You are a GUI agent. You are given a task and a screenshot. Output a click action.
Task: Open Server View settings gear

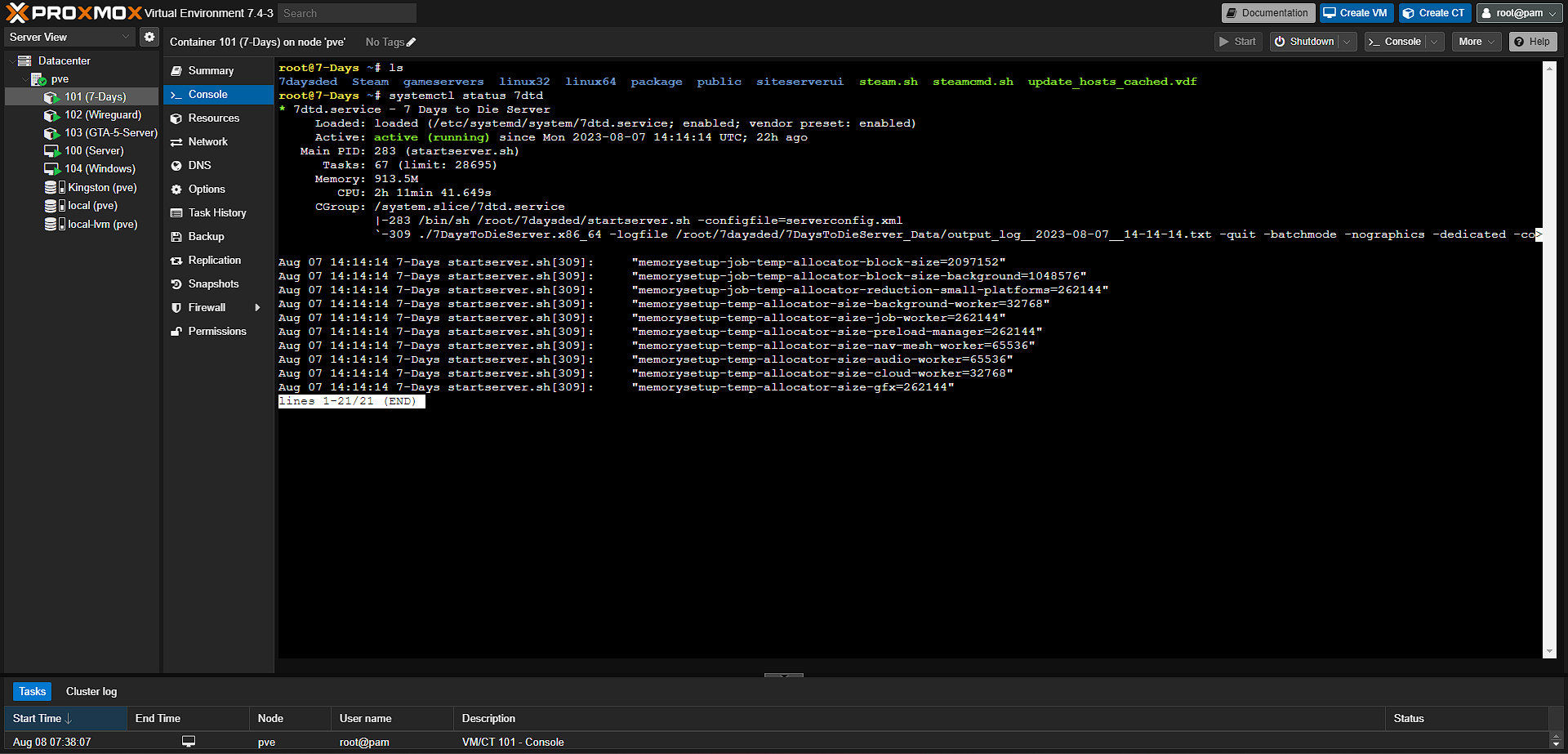[x=149, y=37]
